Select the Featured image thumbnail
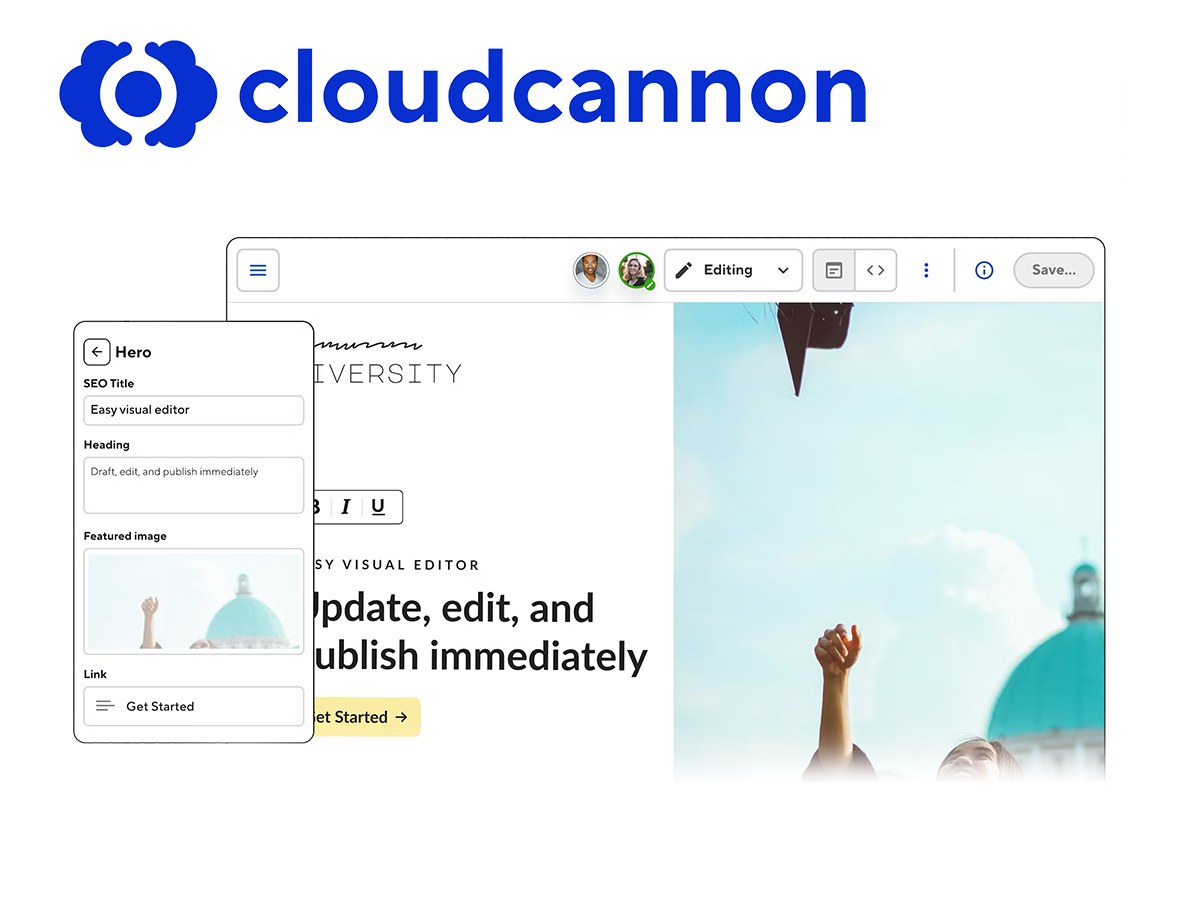This screenshot has height=903, width=1200. coord(194,601)
